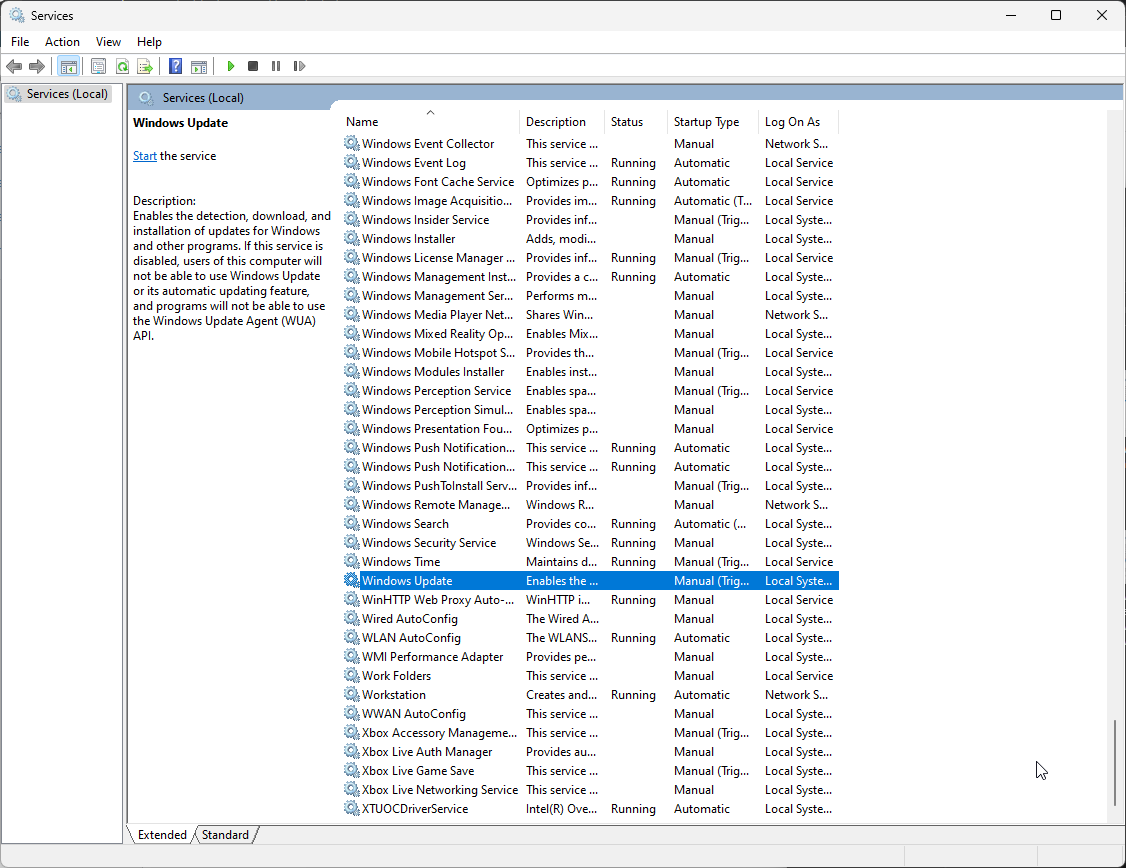
Task: Select the Windows Font Cache Service row
Action: (591, 182)
